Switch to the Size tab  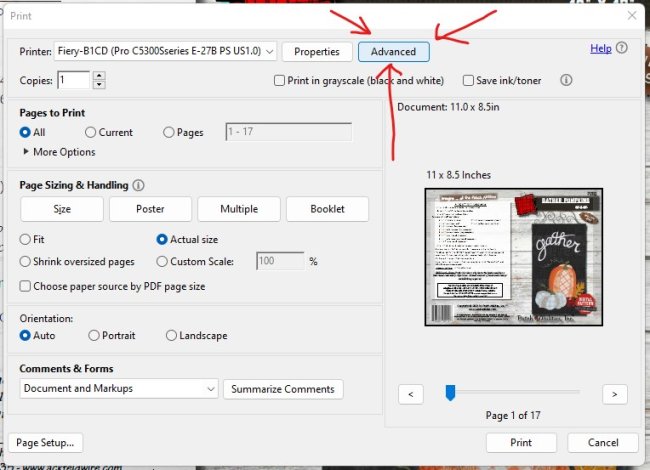(62, 209)
